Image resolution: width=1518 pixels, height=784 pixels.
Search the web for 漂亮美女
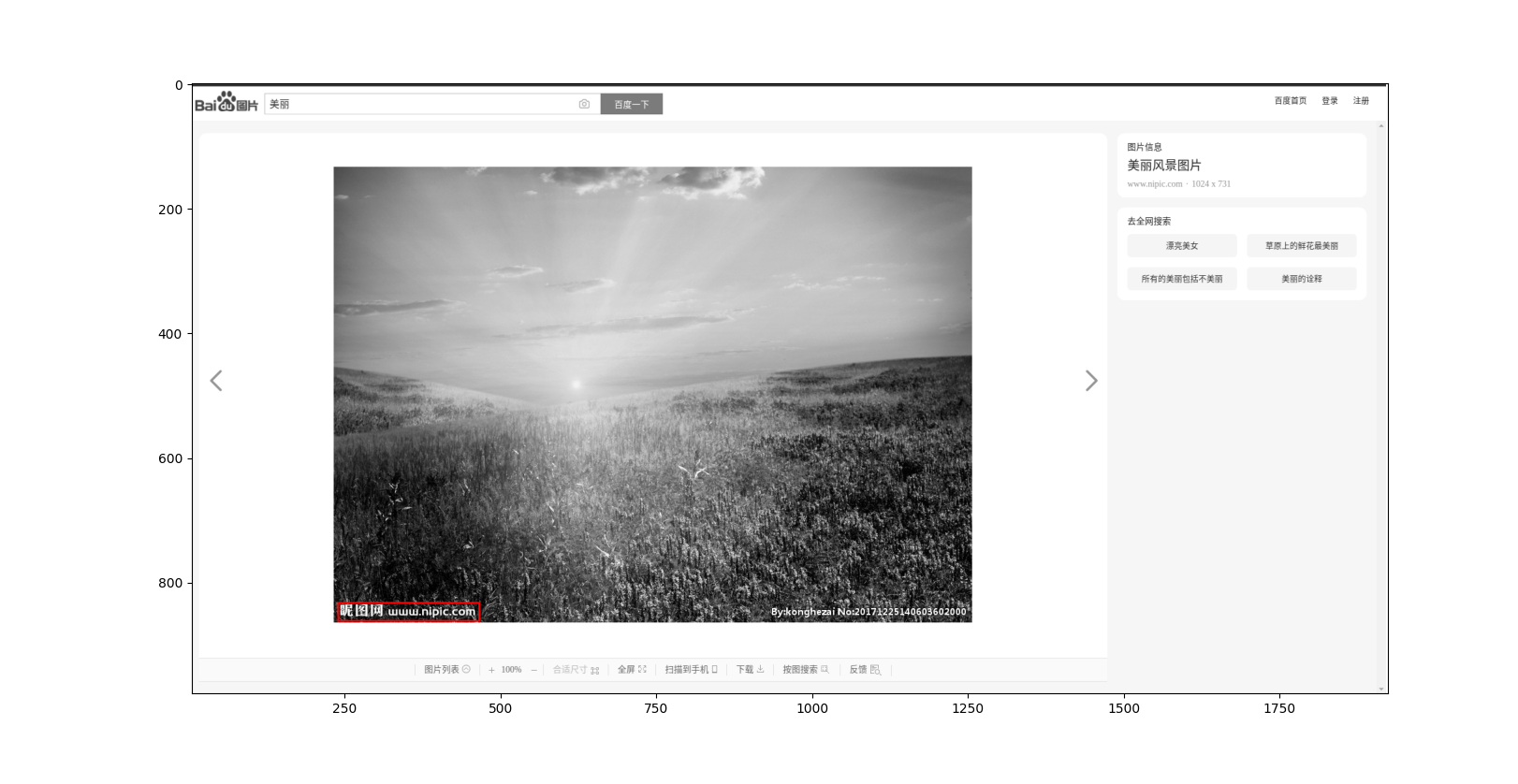coord(1182,246)
